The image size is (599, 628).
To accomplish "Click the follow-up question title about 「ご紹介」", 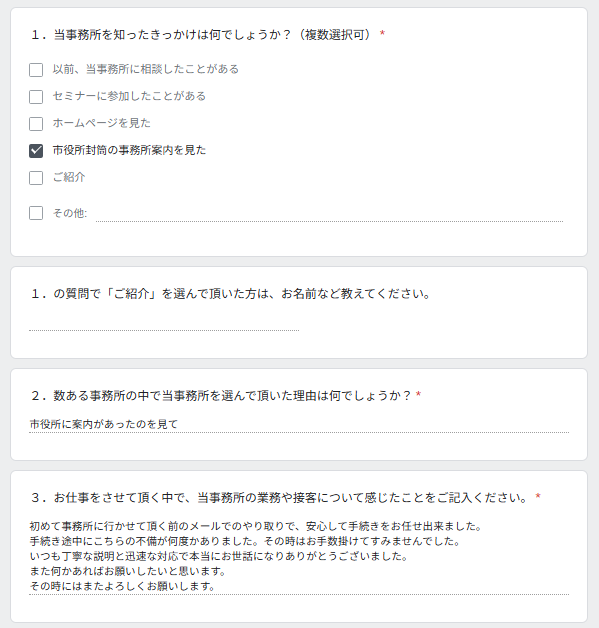I will tap(231, 294).
